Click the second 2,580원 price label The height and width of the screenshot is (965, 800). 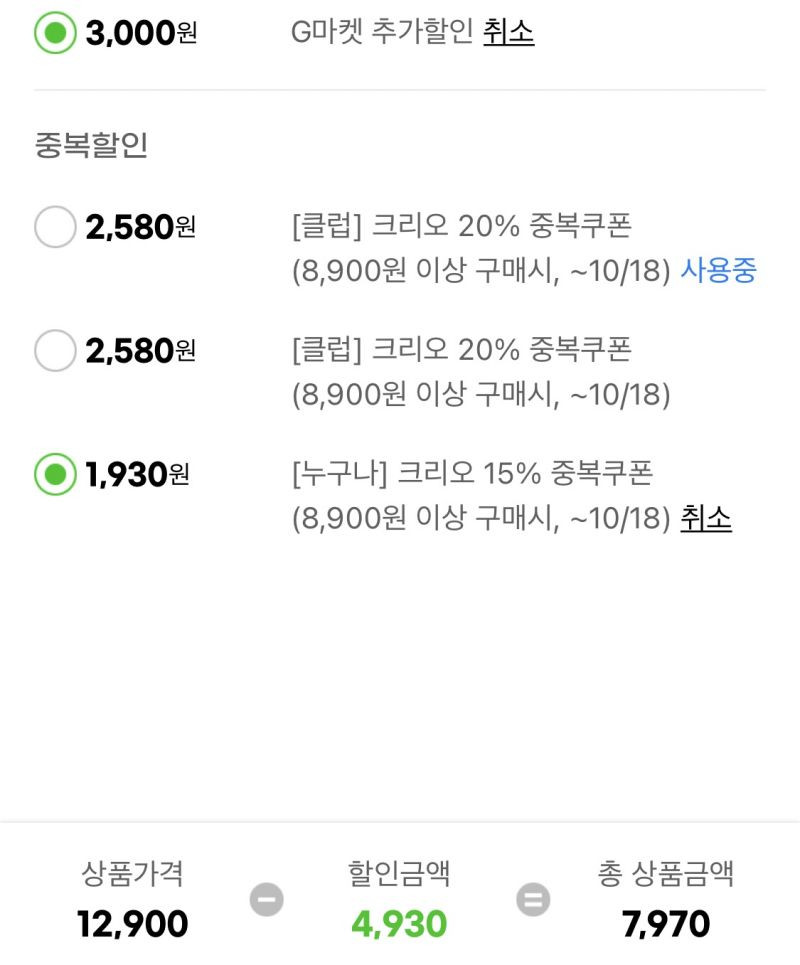pos(140,351)
